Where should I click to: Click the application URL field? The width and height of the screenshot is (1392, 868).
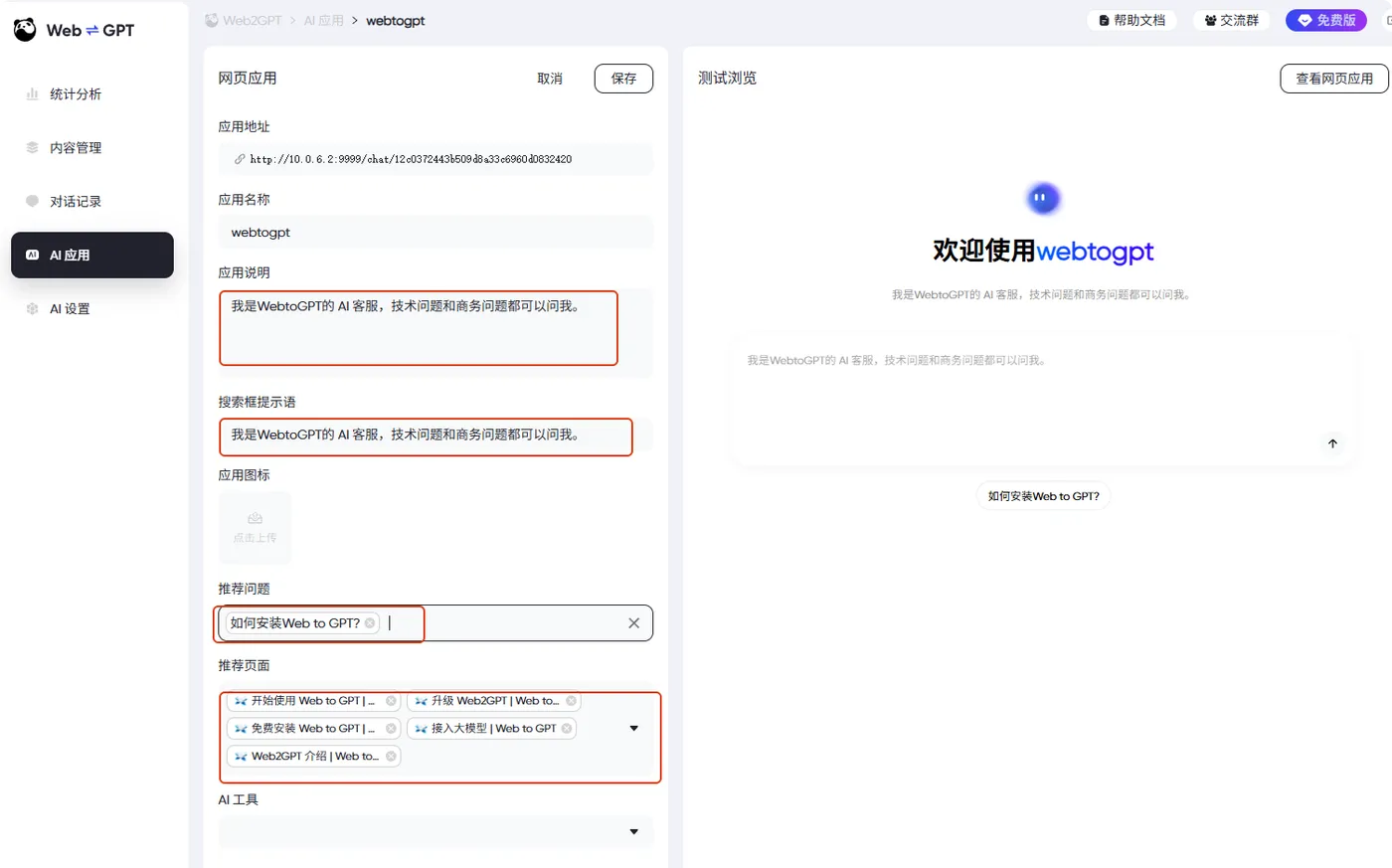435,159
